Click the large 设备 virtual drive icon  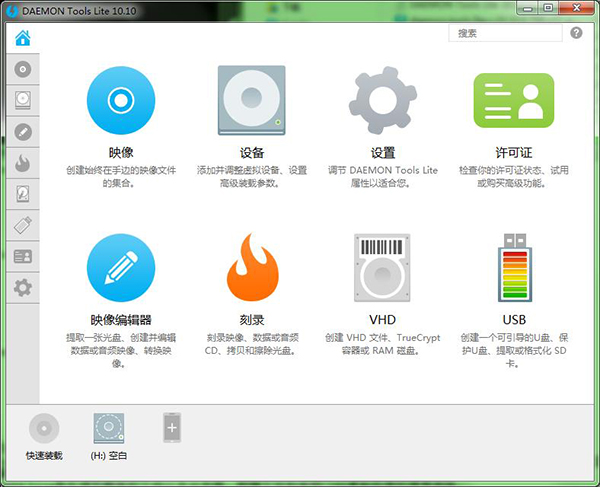tap(251, 100)
